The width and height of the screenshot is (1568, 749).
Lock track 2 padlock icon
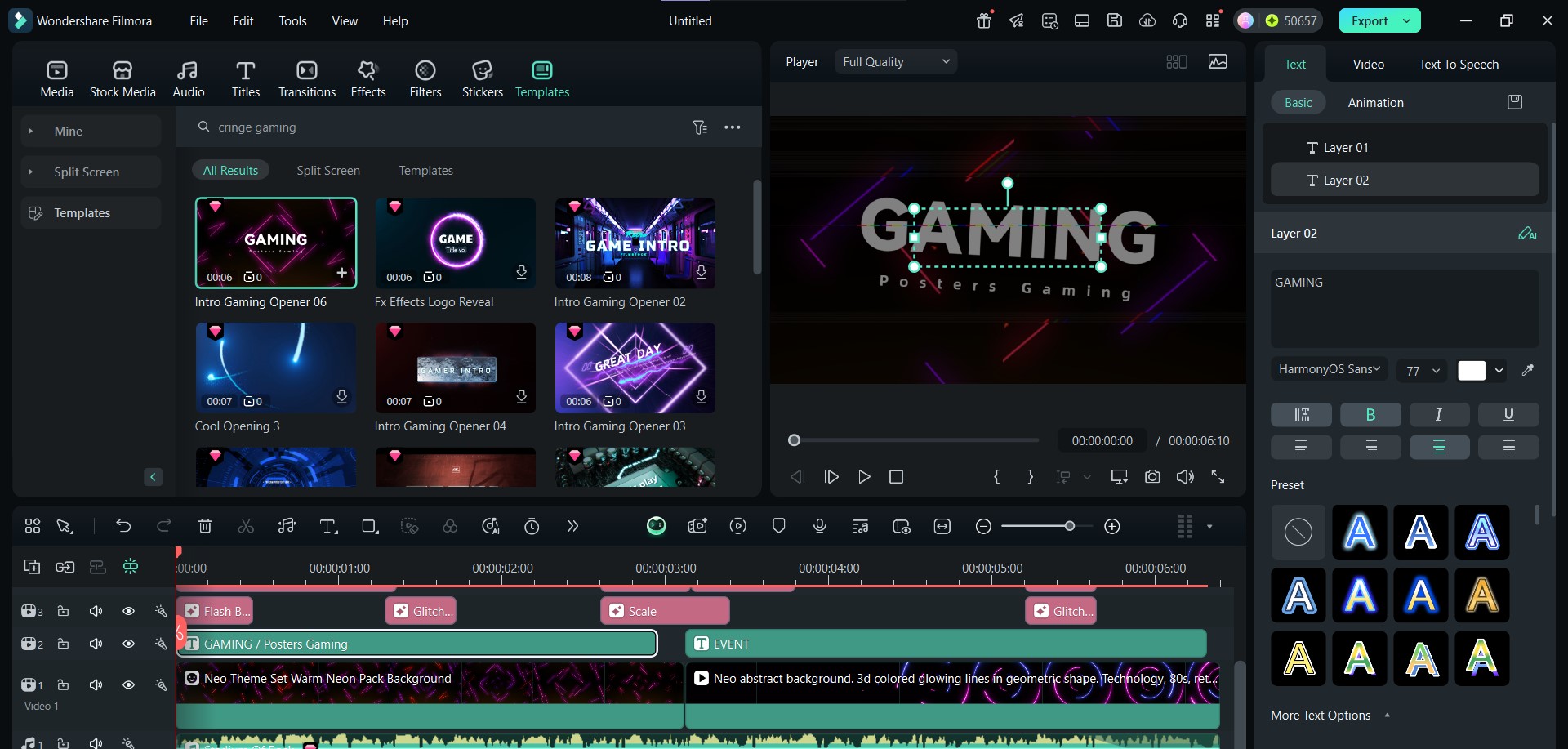tap(63, 644)
